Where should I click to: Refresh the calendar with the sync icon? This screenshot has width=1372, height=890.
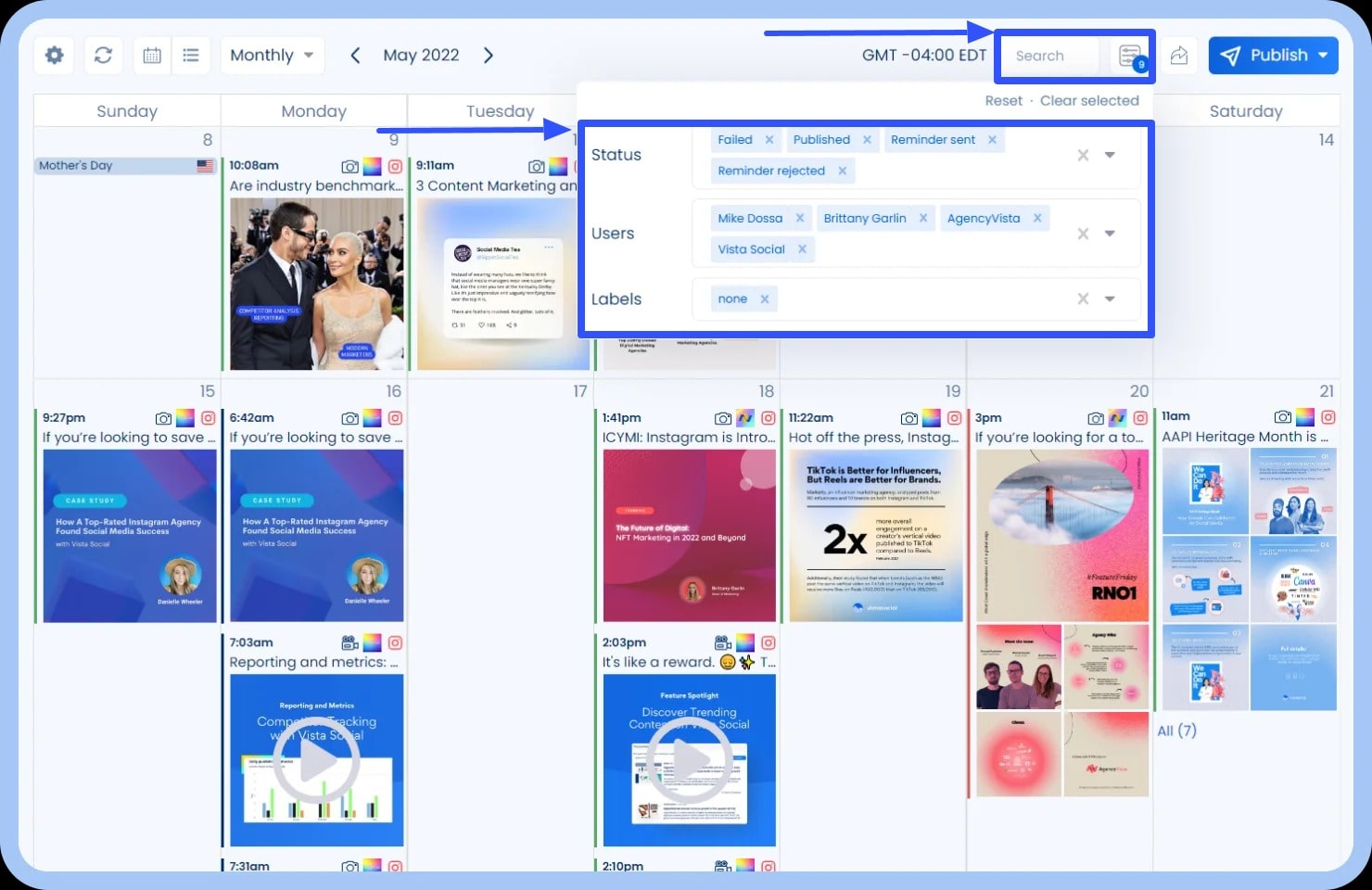[103, 55]
